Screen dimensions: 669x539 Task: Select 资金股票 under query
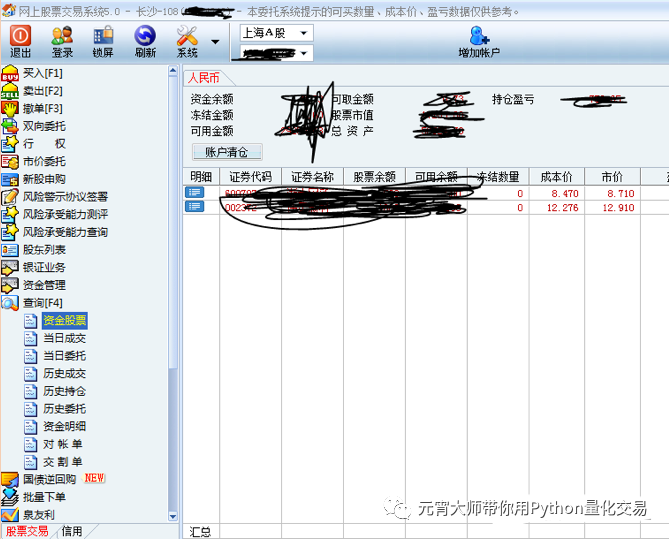(64, 320)
